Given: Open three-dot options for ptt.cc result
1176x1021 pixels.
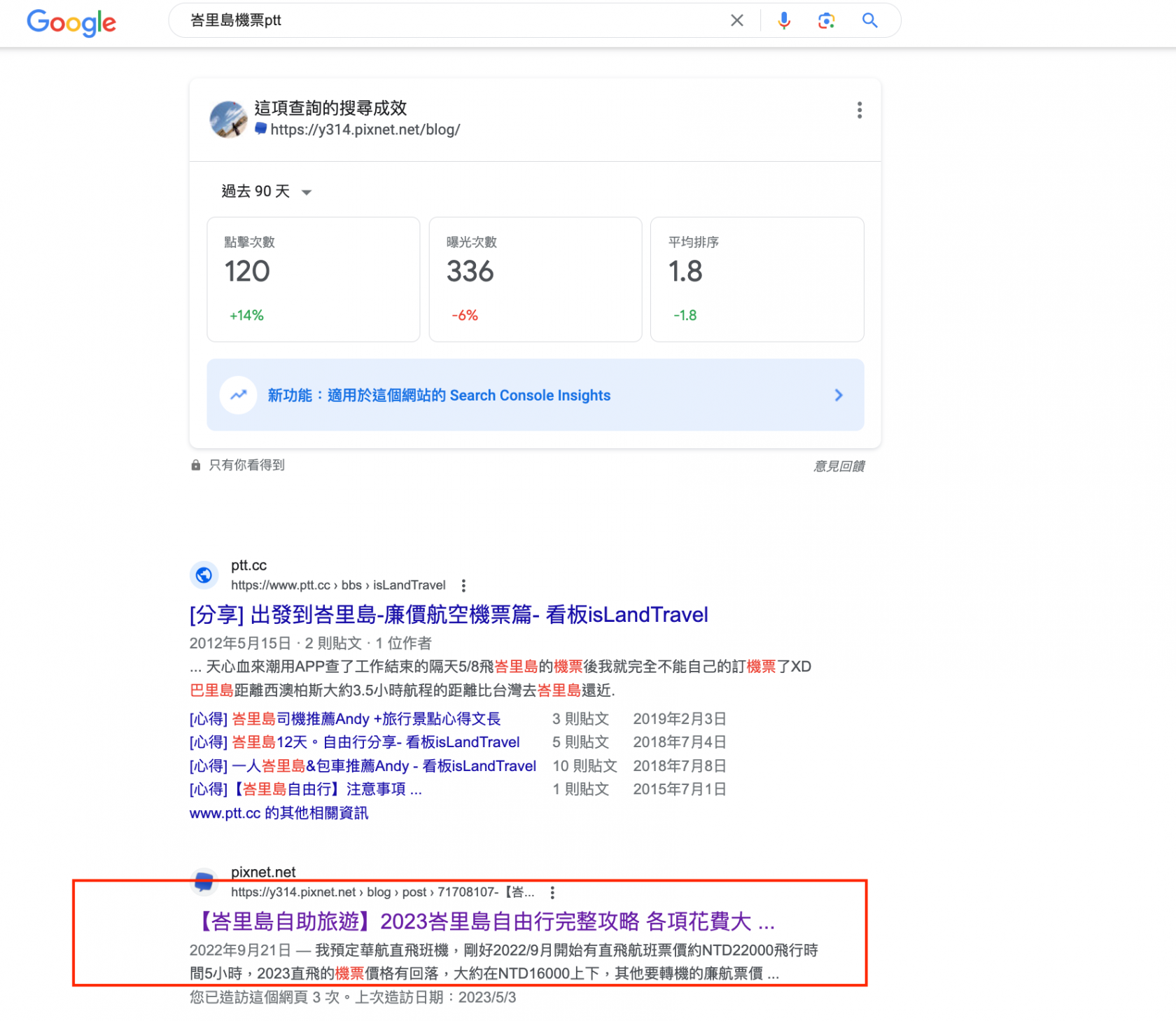Looking at the screenshot, I should (463, 585).
